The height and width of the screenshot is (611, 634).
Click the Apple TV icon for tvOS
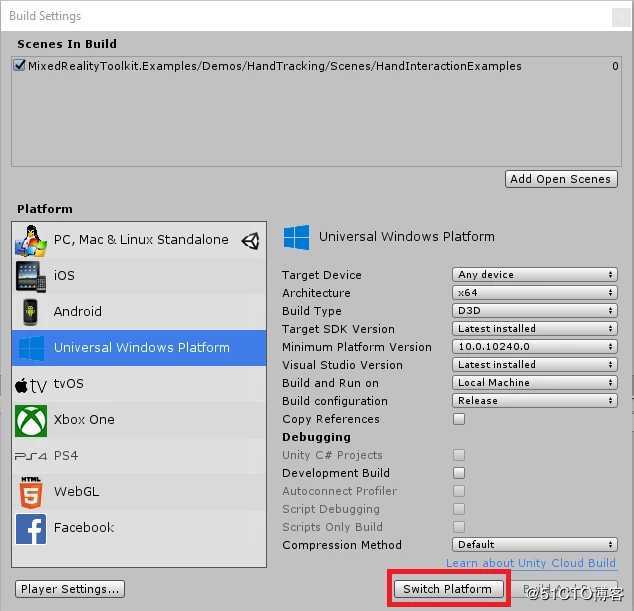[31, 385]
